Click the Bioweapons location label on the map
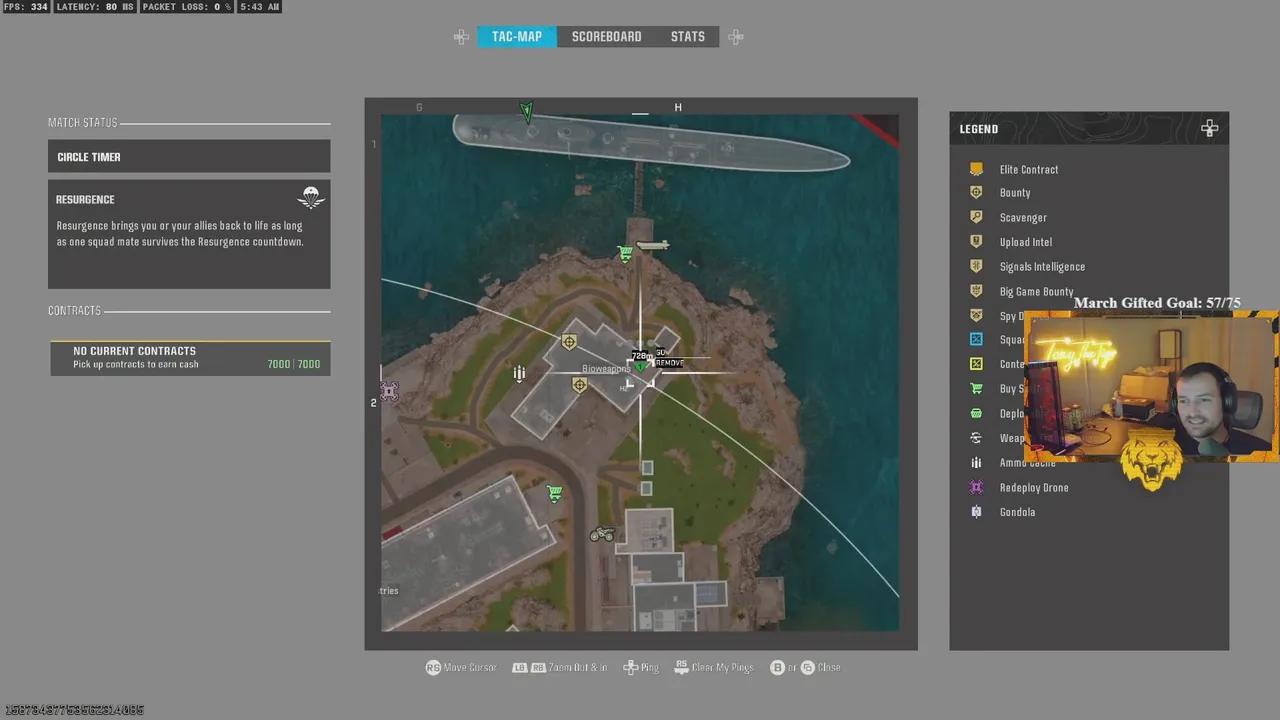The height and width of the screenshot is (720, 1280). (x=607, y=369)
